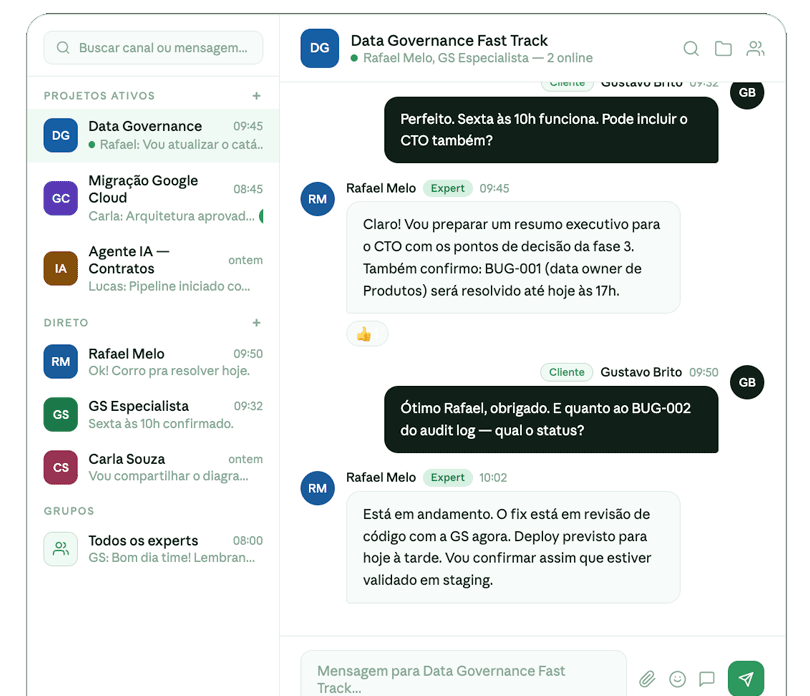This screenshot has width=810, height=696.
Task: Click the DIRETO section header
Action: (x=66, y=322)
